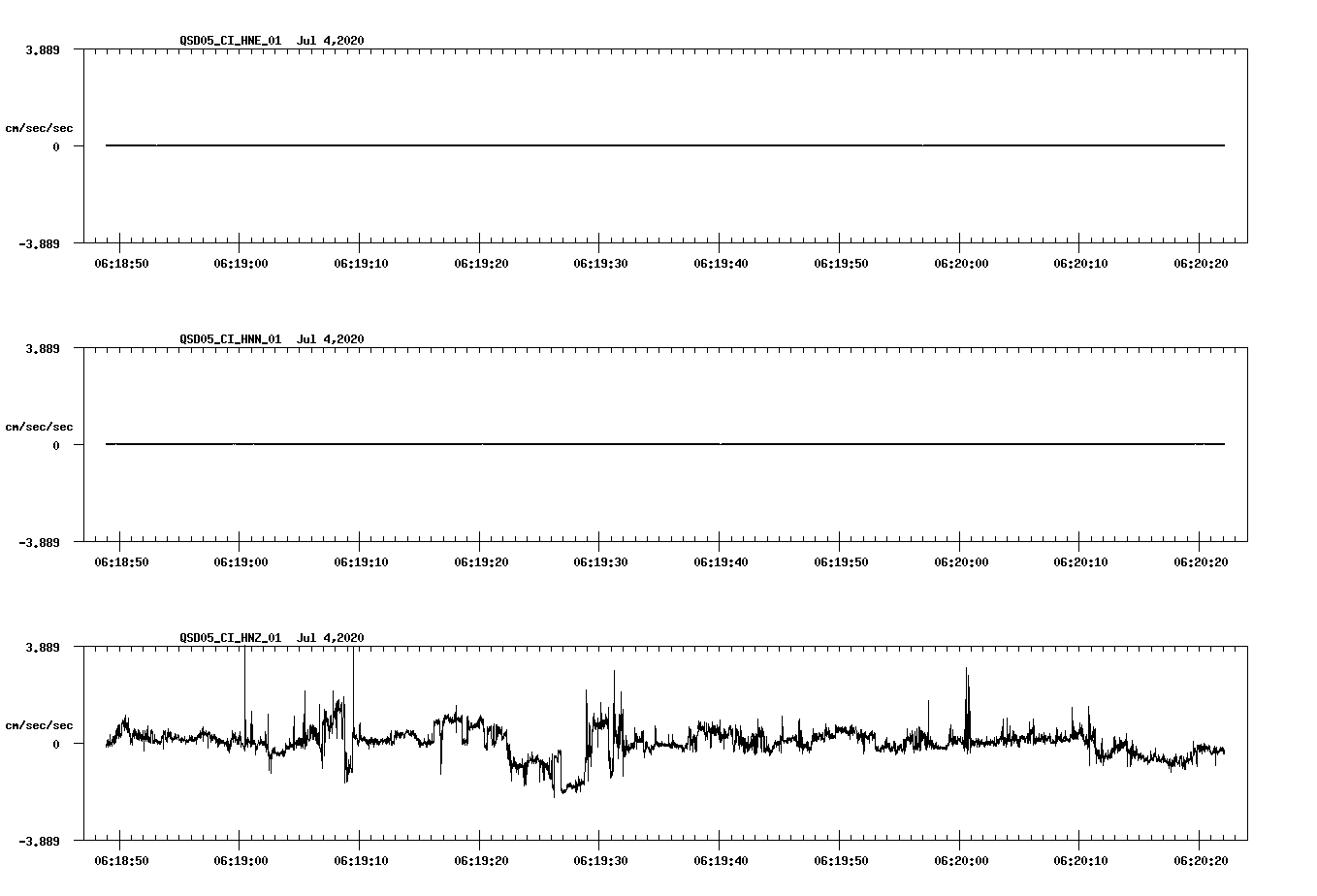Click the 3.889 upper limit of HNN plot
The image size is (1317, 896).
pyautogui.click(x=43, y=348)
